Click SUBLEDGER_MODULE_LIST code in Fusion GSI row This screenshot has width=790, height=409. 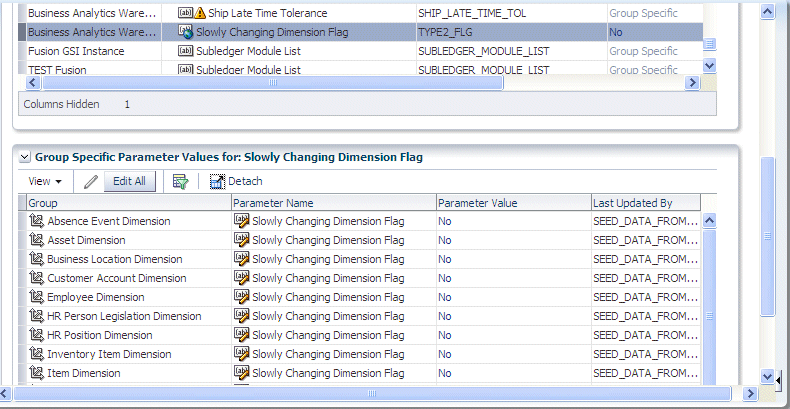coord(484,51)
